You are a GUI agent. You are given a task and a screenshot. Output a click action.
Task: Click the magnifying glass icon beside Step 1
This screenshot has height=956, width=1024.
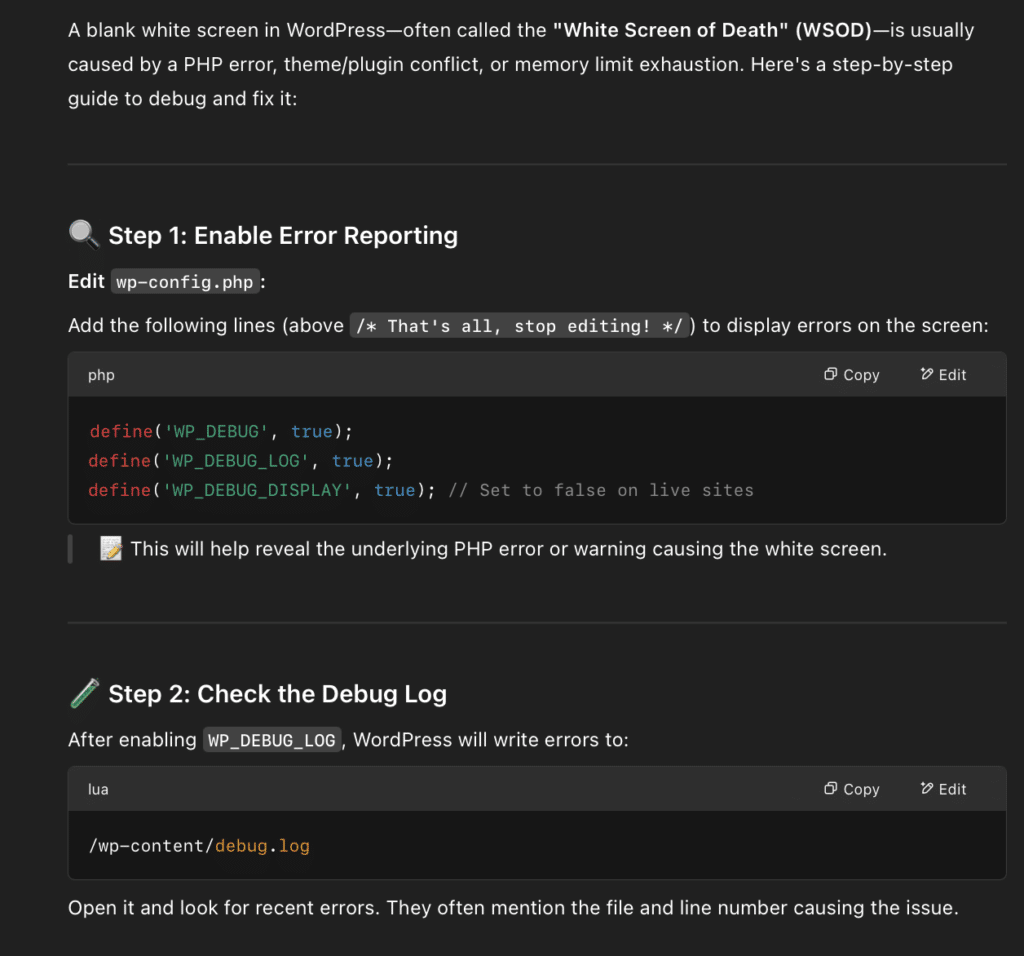83,233
